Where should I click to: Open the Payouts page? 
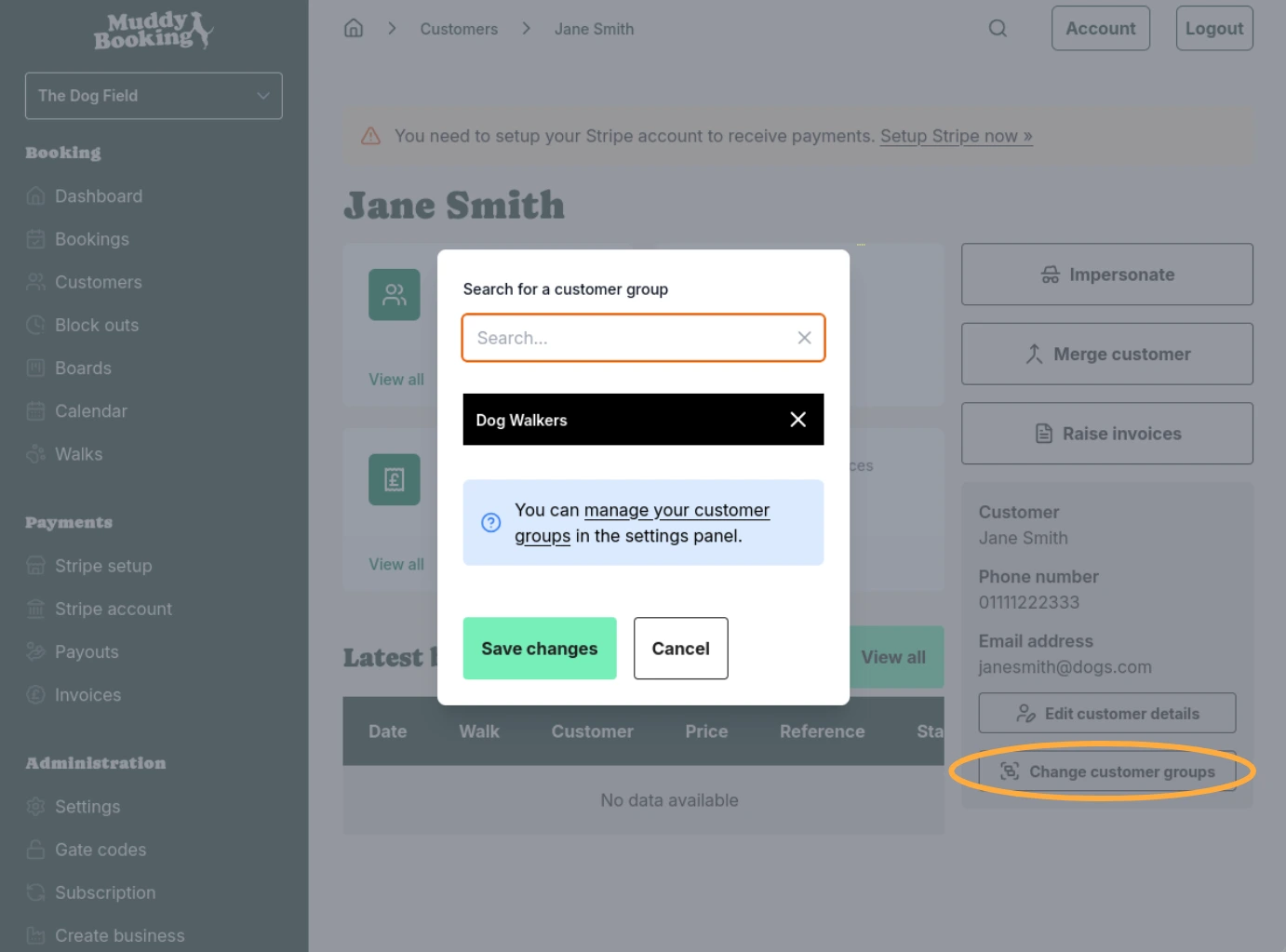click(87, 651)
